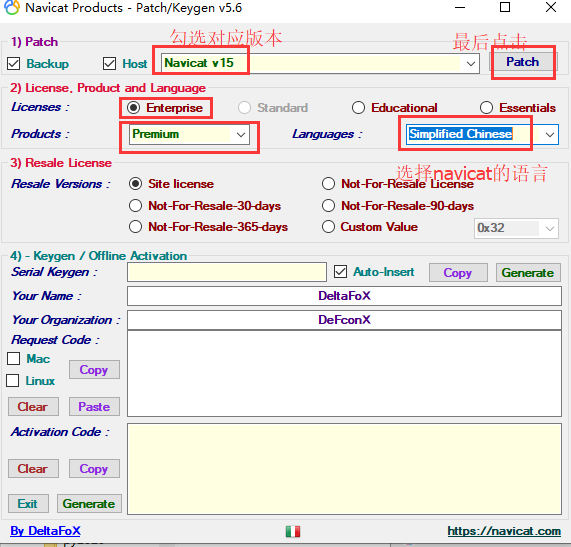Viewport: 571px width, 547px height.
Task: Open the By DeltaFoX link
Action: tap(46, 531)
